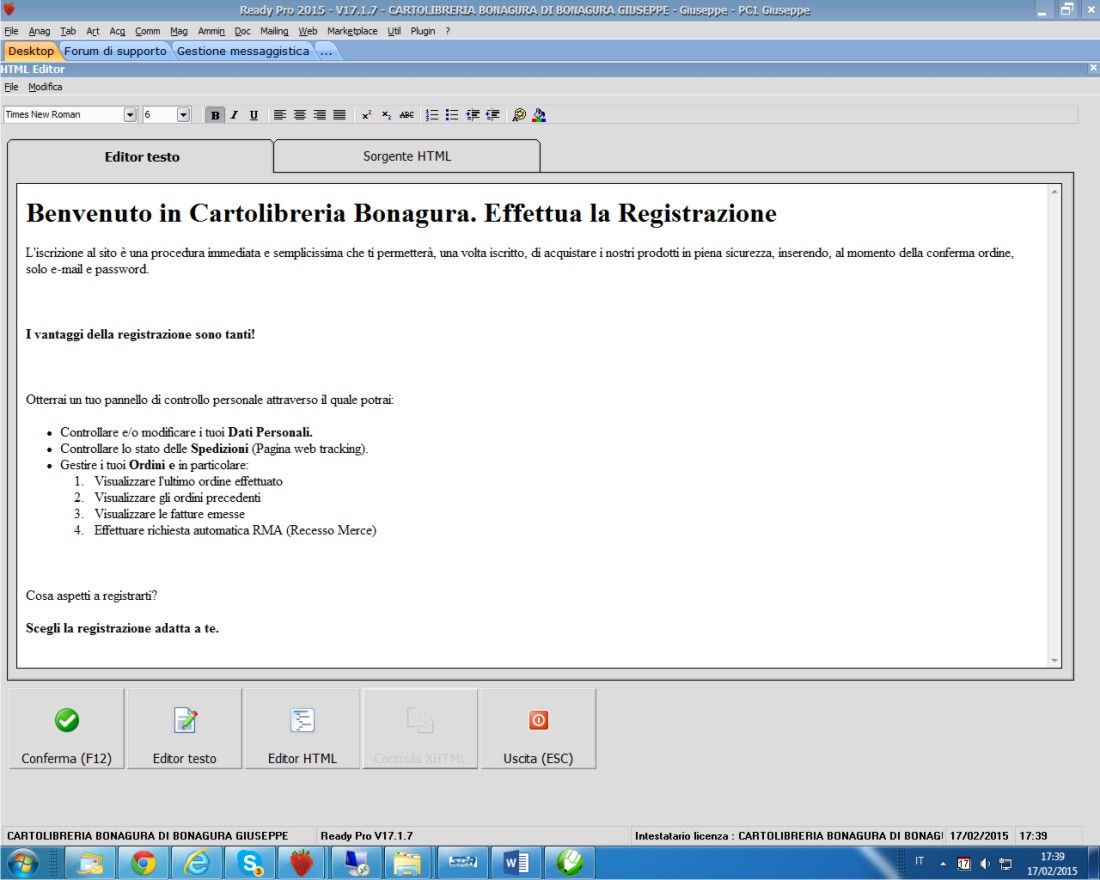Insert a bulleted list

coord(452,115)
